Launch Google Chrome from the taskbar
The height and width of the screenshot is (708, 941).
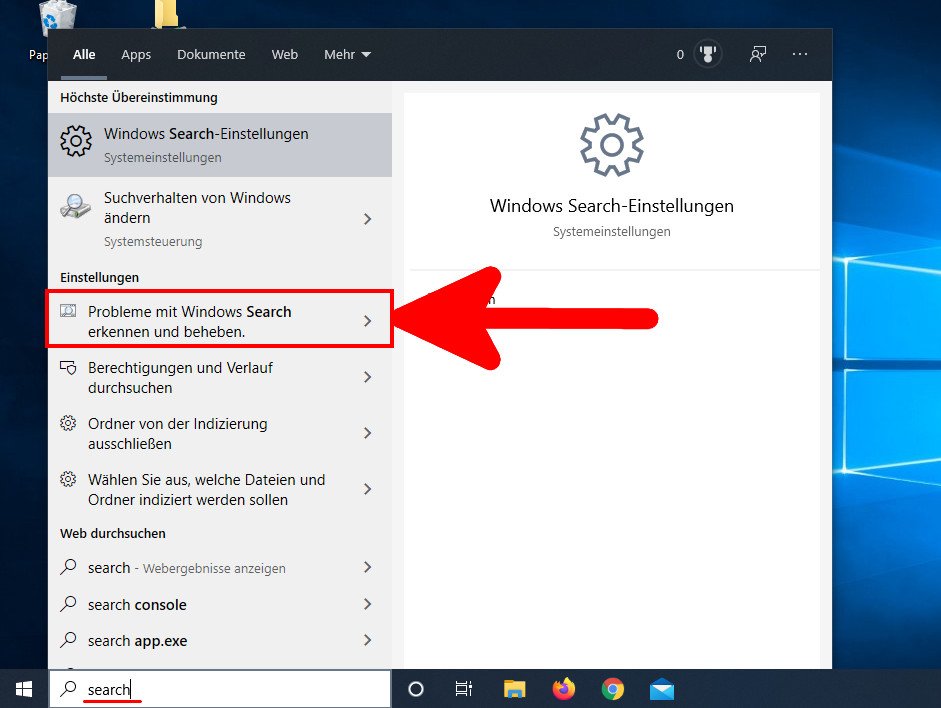[613, 689]
